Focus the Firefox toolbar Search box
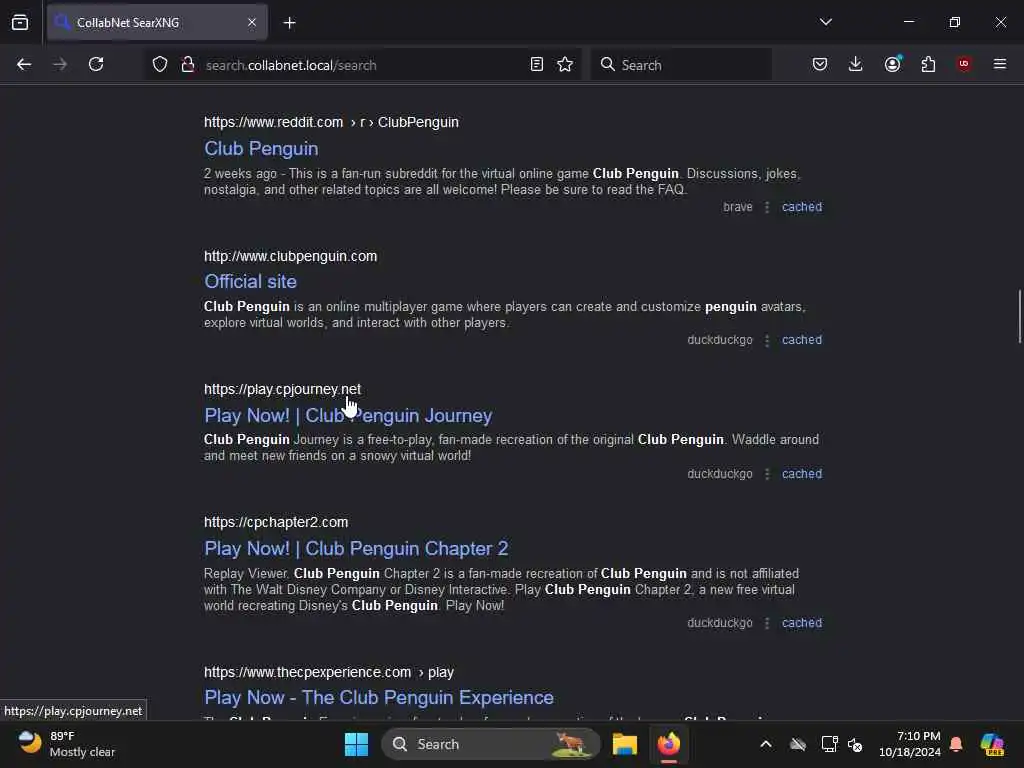1024x768 pixels. tap(681, 65)
